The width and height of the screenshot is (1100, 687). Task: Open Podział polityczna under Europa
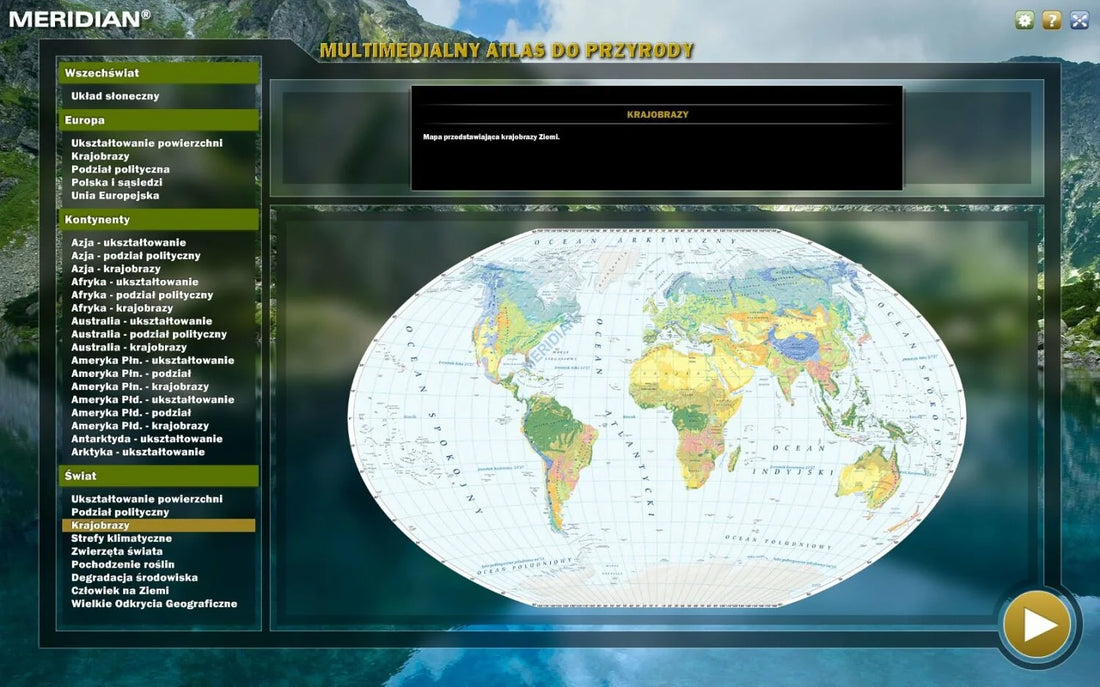pyautogui.click(x=120, y=169)
